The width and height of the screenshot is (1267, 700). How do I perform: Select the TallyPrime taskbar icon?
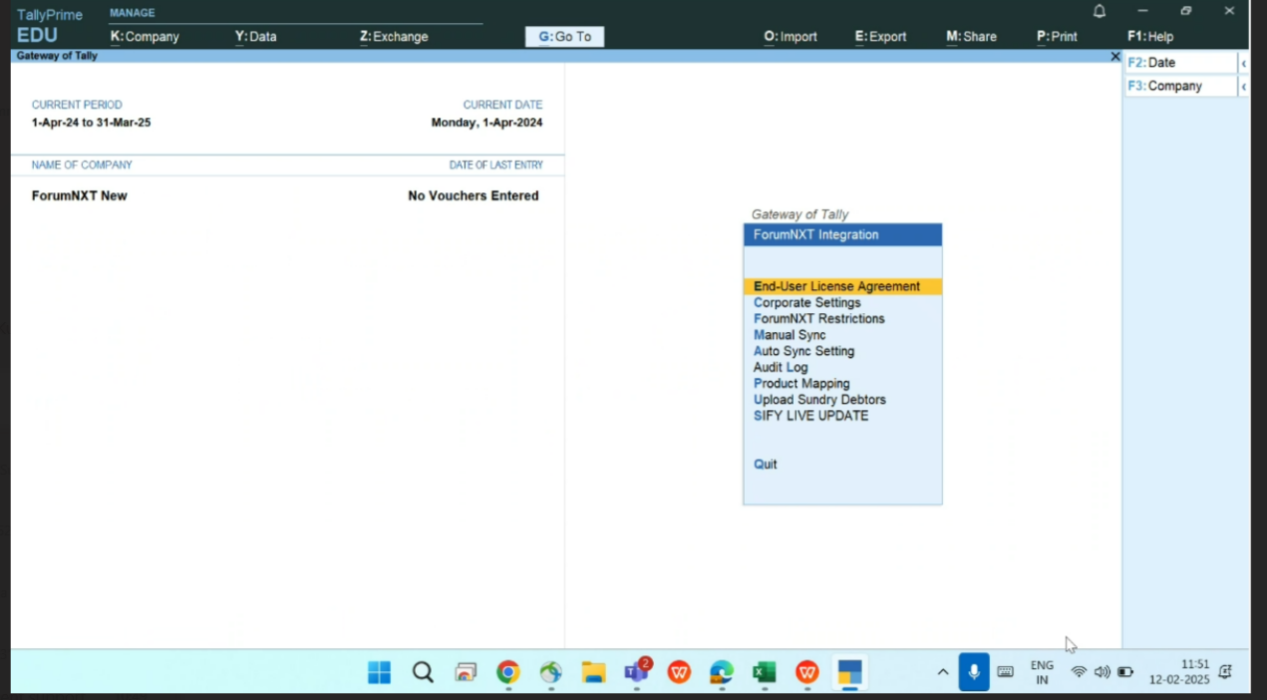pos(850,673)
